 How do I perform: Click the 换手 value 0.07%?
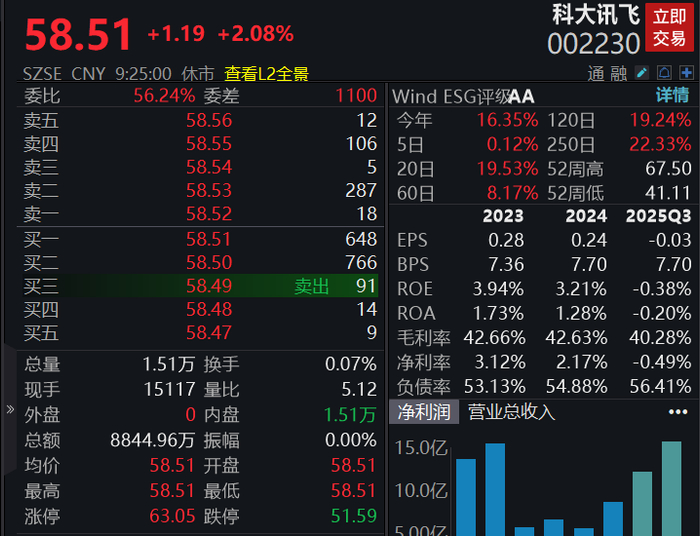(351, 364)
